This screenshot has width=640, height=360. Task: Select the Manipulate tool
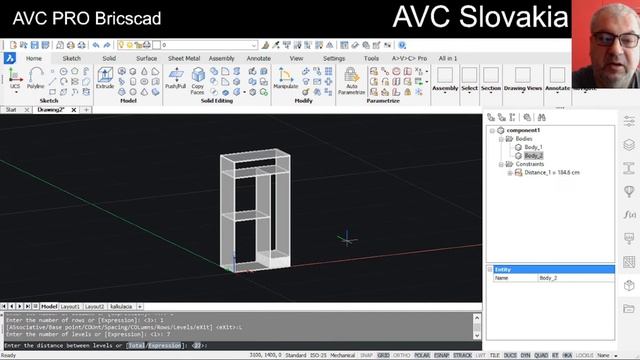click(286, 78)
